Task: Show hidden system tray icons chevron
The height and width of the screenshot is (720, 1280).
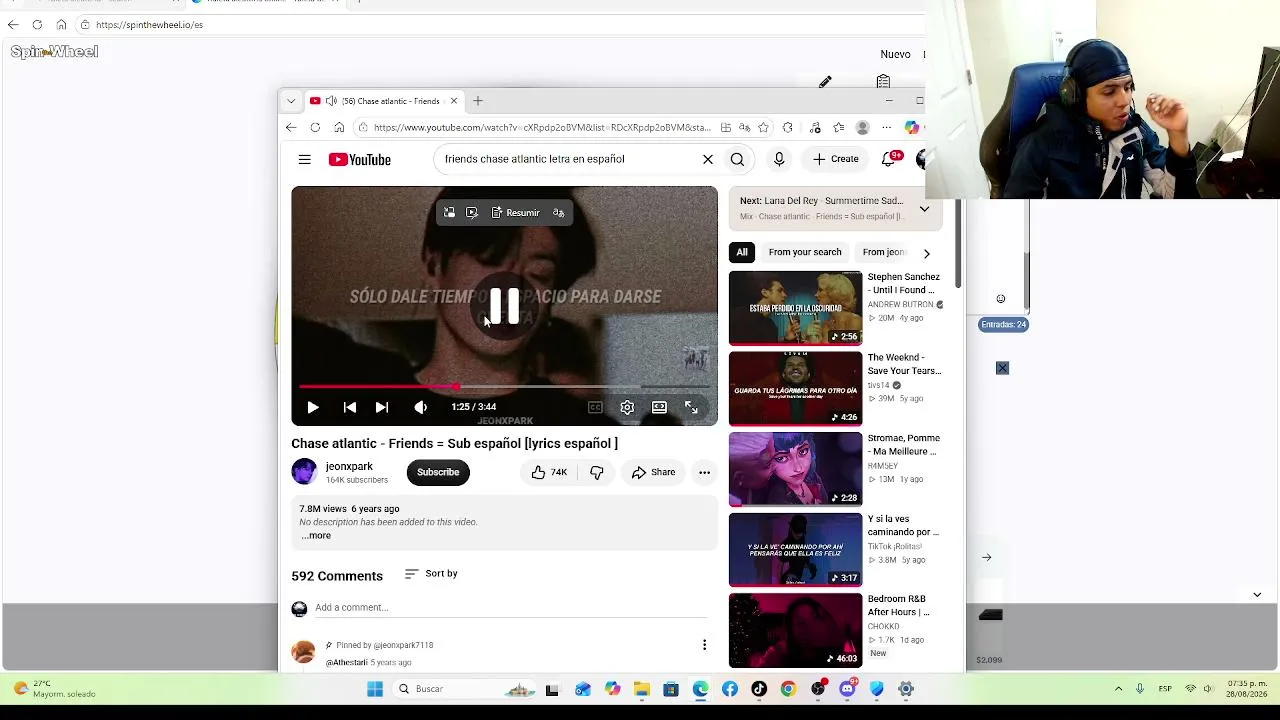Action: click(x=1118, y=689)
